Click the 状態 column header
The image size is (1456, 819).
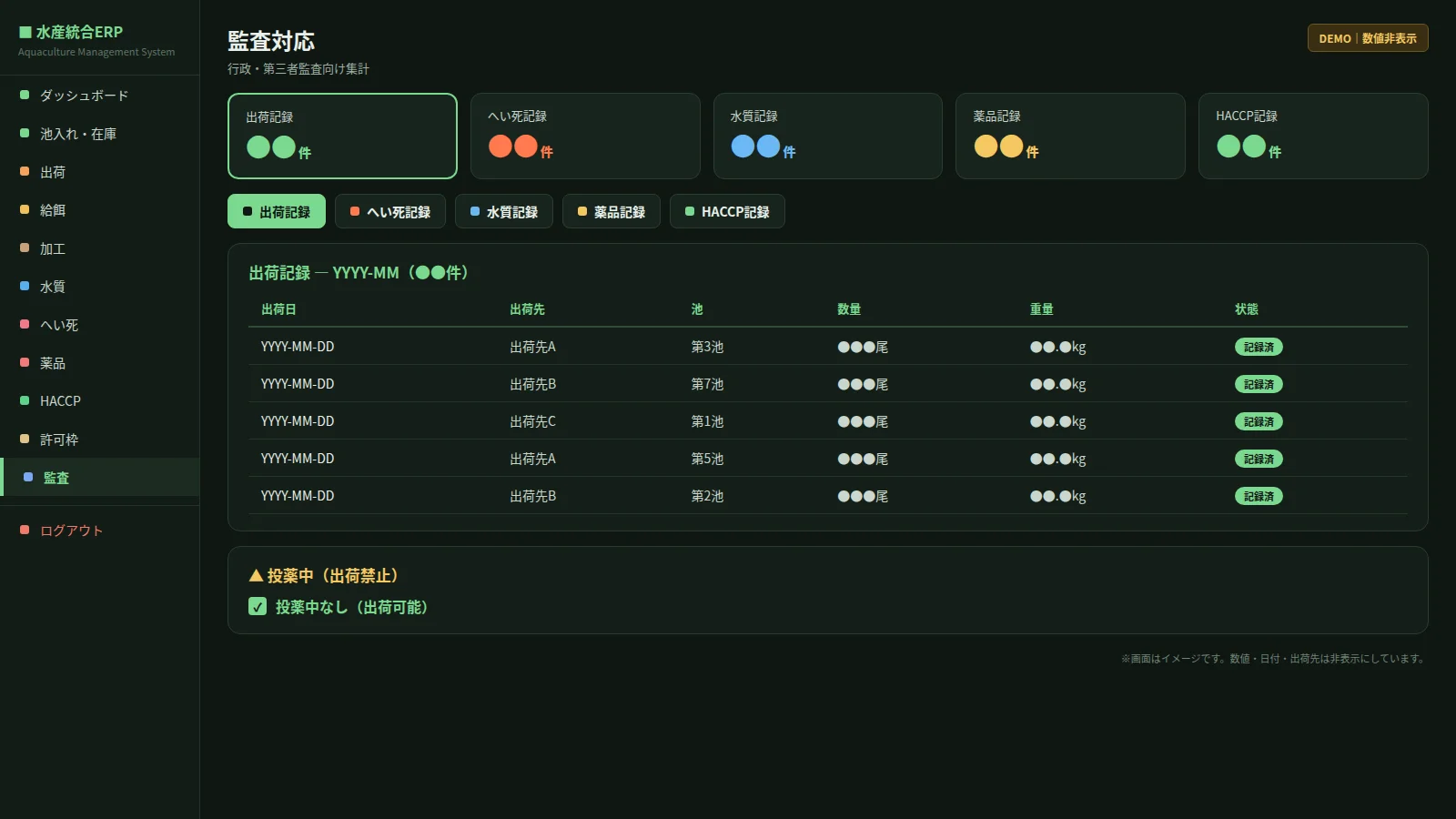coord(1247,309)
